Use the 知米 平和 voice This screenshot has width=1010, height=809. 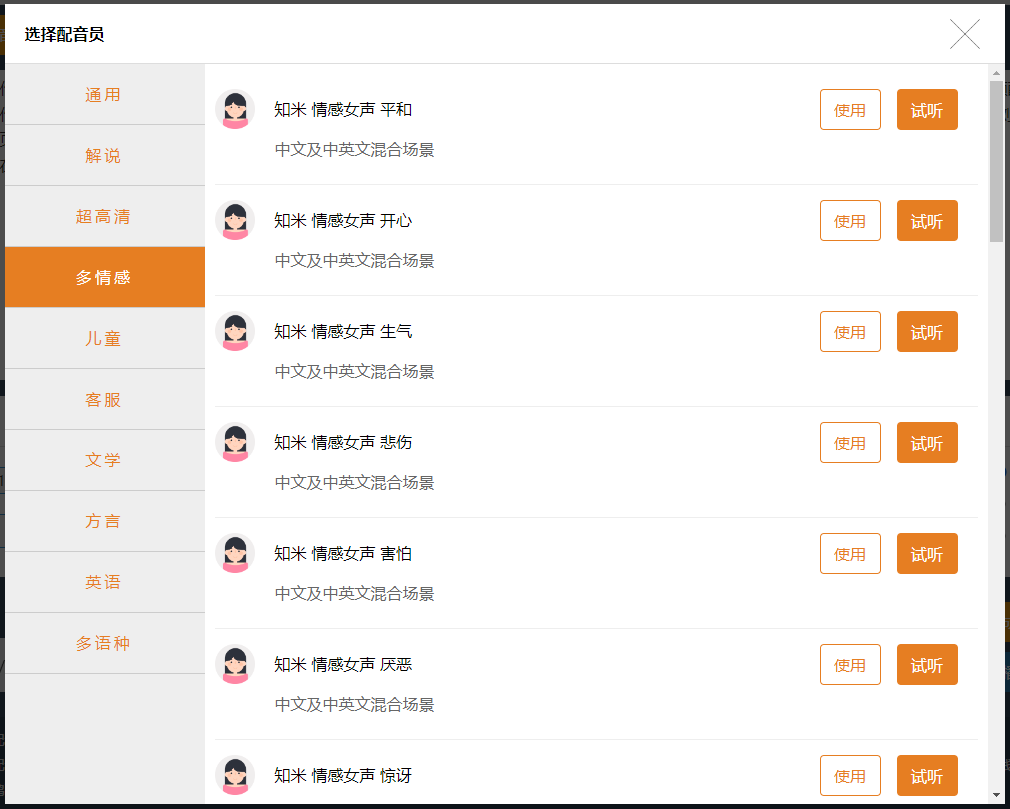click(850, 109)
